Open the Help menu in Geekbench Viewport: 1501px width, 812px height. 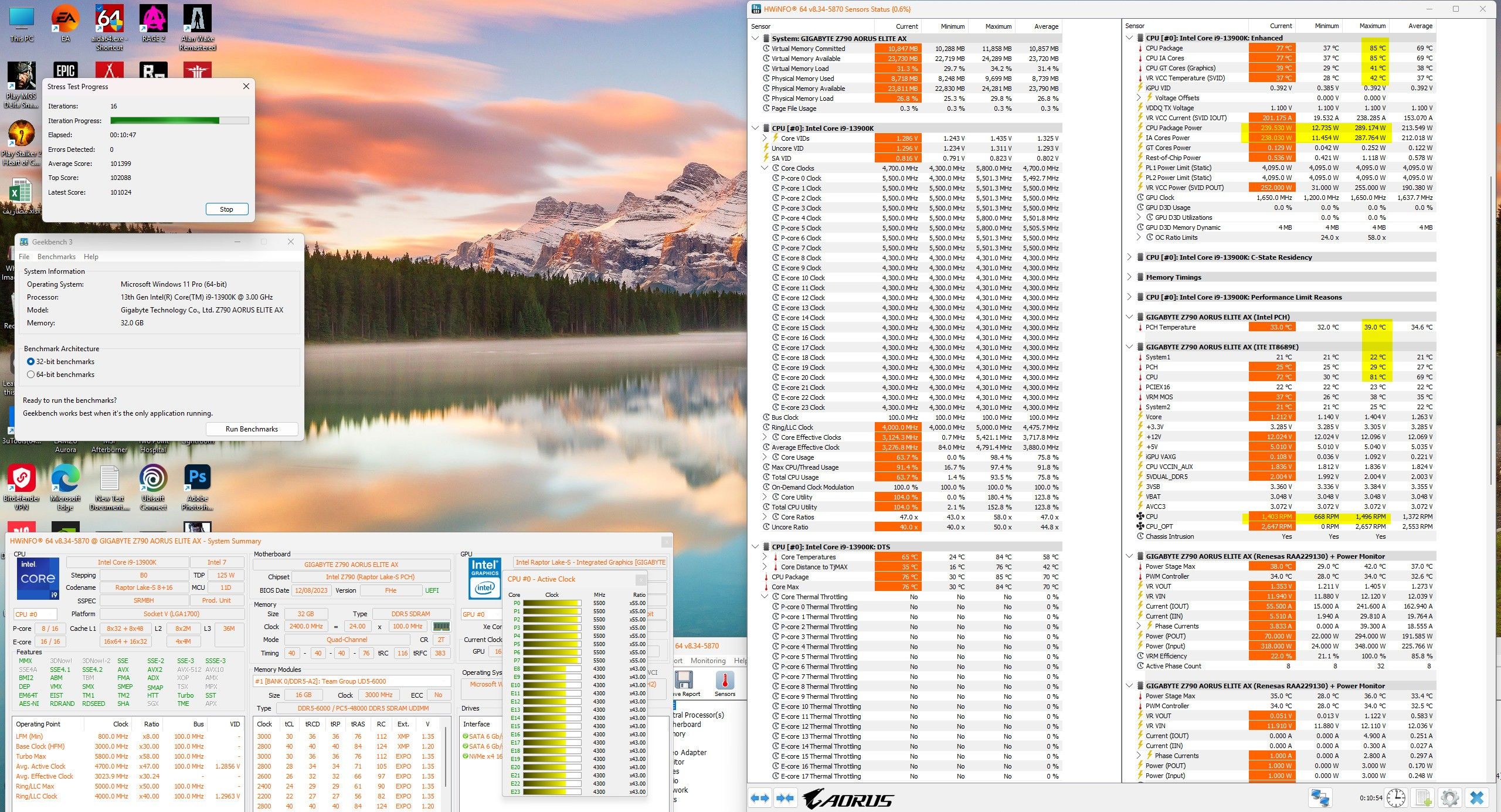pyautogui.click(x=91, y=257)
